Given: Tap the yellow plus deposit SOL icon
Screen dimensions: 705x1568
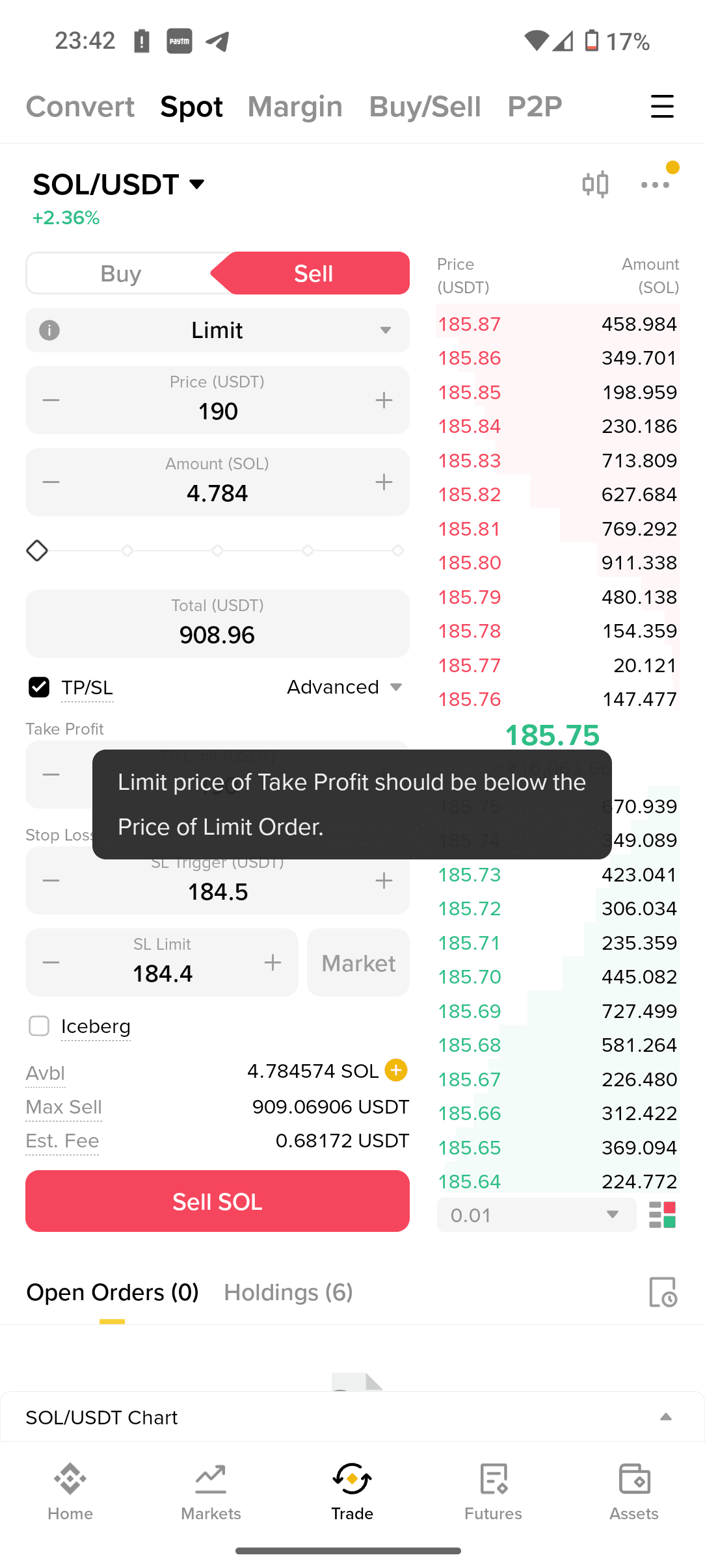Looking at the screenshot, I should (396, 1070).
